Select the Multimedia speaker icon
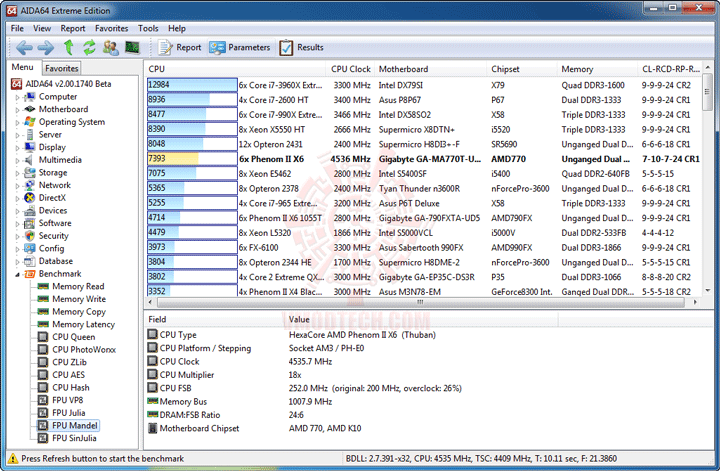 pos(30,160)
